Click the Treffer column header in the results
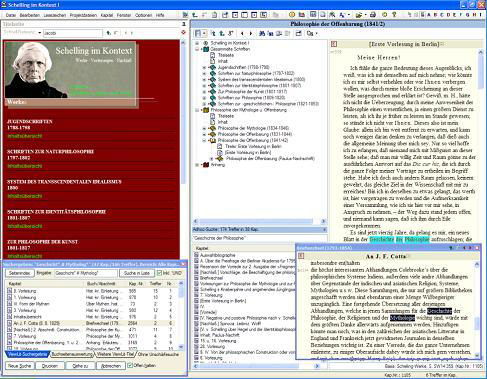The width and height of the screenshot is (487, 379). (x=156, y=284)
